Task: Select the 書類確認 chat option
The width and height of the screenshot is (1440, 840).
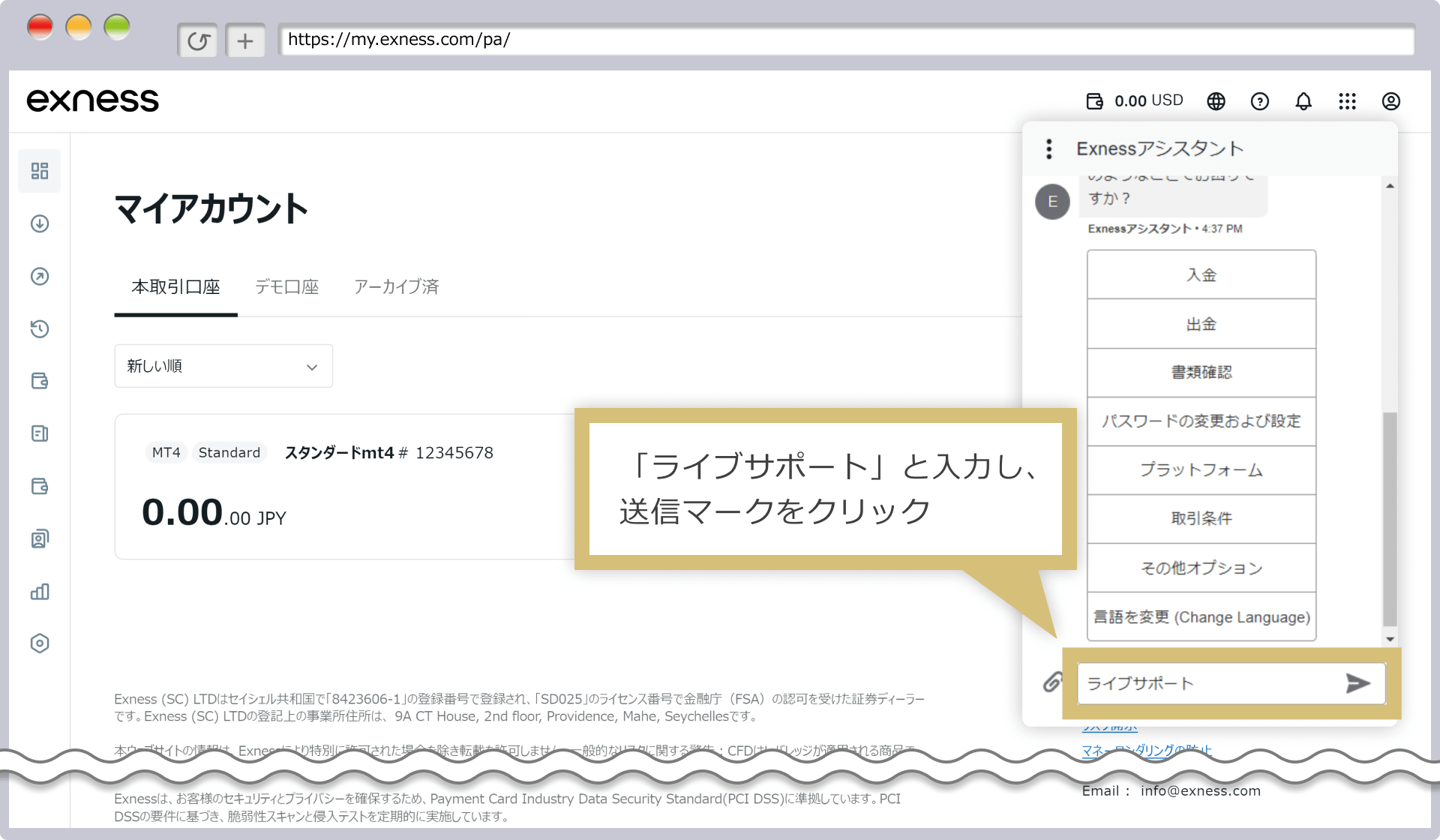Action: (x=1201, y=373)
